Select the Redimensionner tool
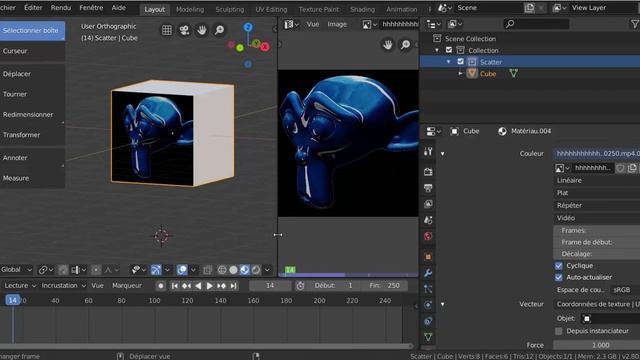 (32, 115)
